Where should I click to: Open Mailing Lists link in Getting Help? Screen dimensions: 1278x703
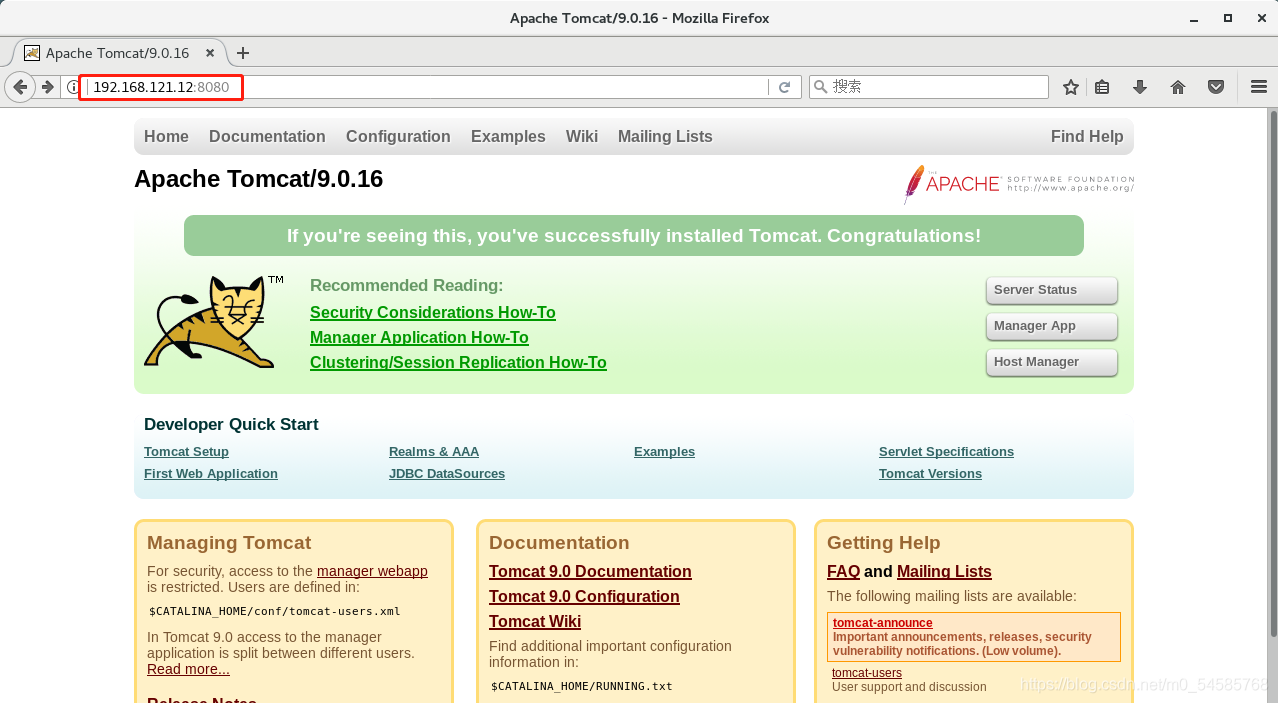[x=944, y=572]
